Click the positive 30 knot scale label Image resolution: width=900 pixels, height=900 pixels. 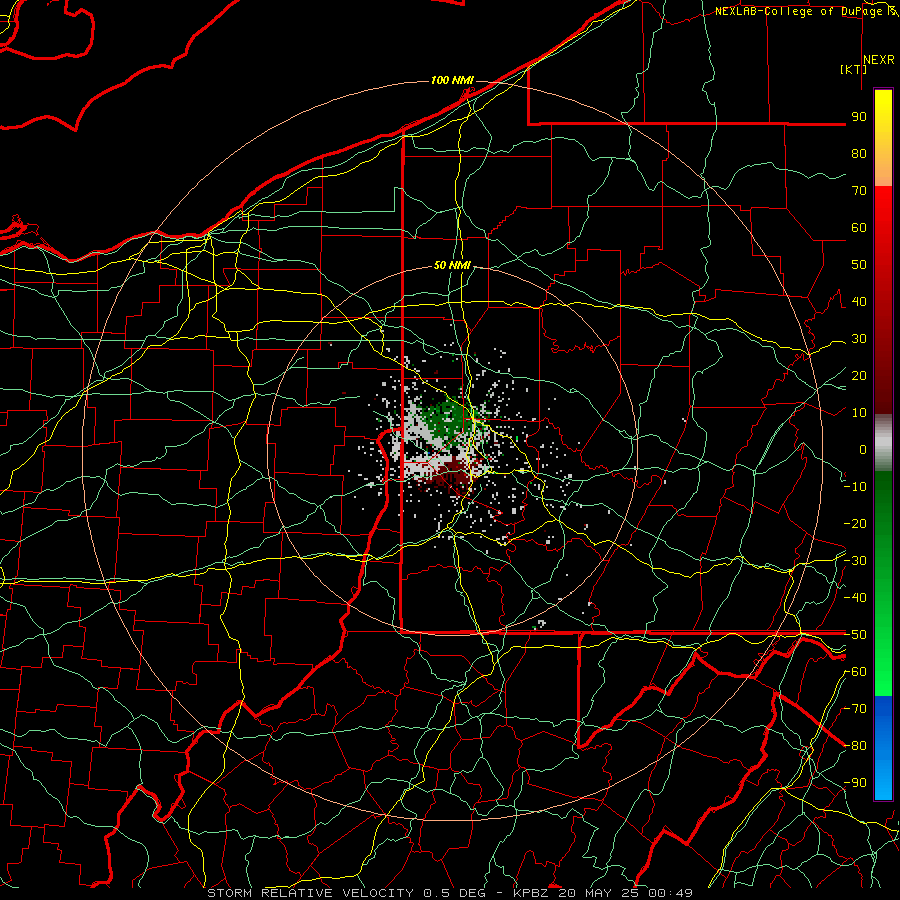859,339
